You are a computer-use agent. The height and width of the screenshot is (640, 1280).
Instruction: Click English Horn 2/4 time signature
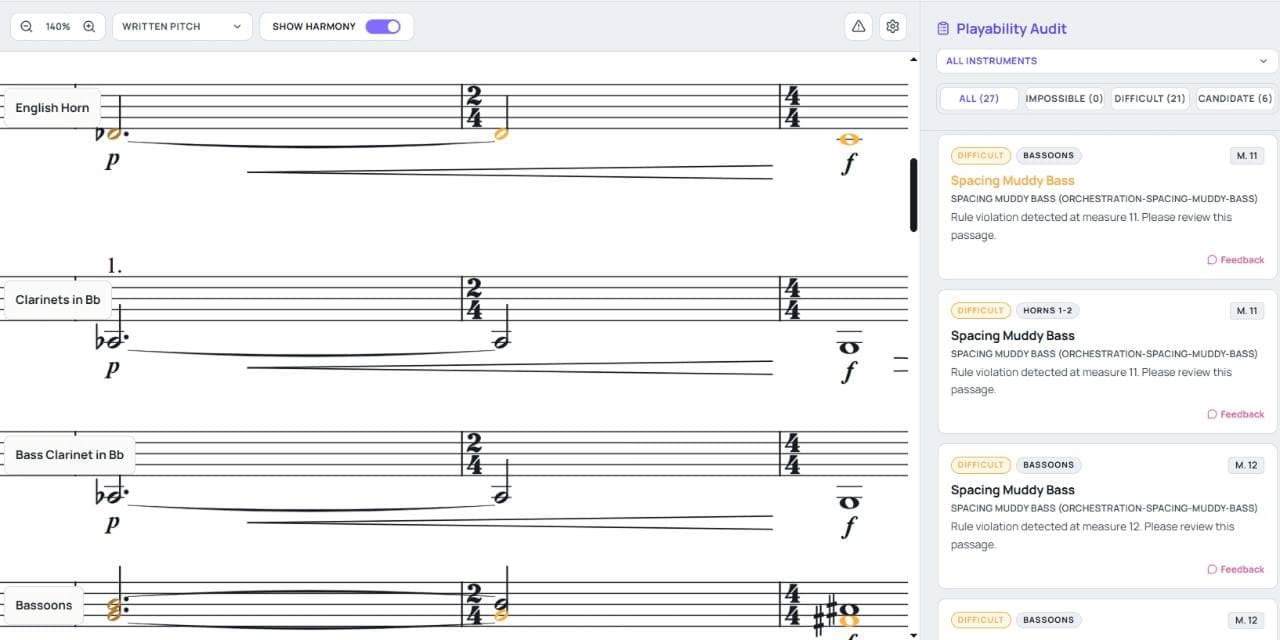pyautogui.click(x=473, y=107)
